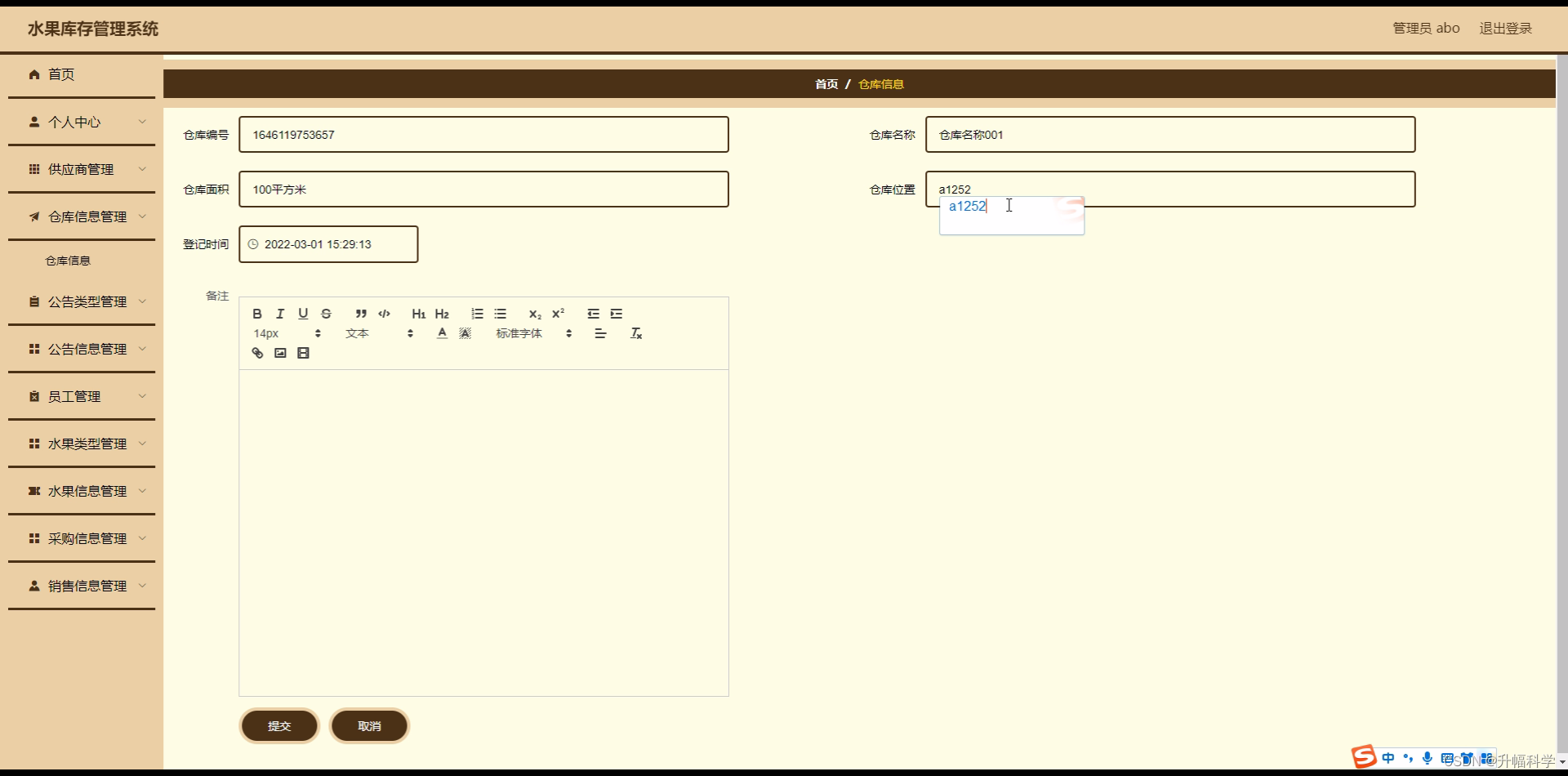Apply italic formatting in the editor toolbar
This screenshot has width=1568, height=776.
click(280, 314)
